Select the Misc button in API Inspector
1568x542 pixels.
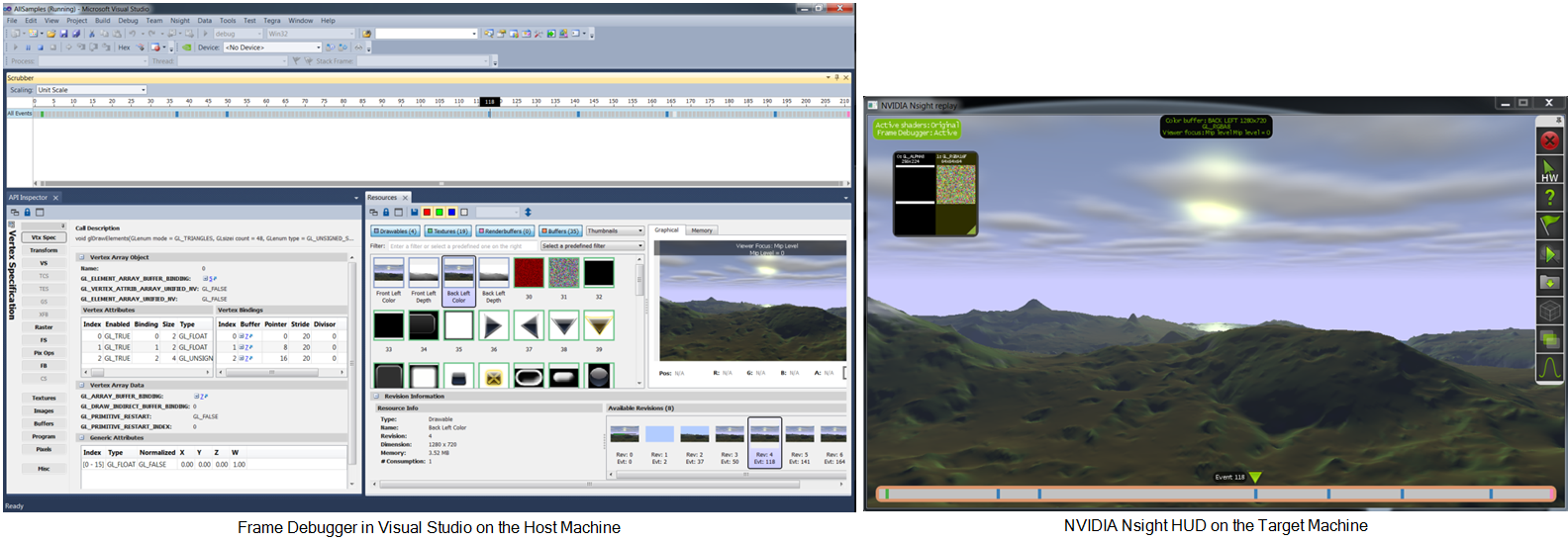tap(44, 469)
